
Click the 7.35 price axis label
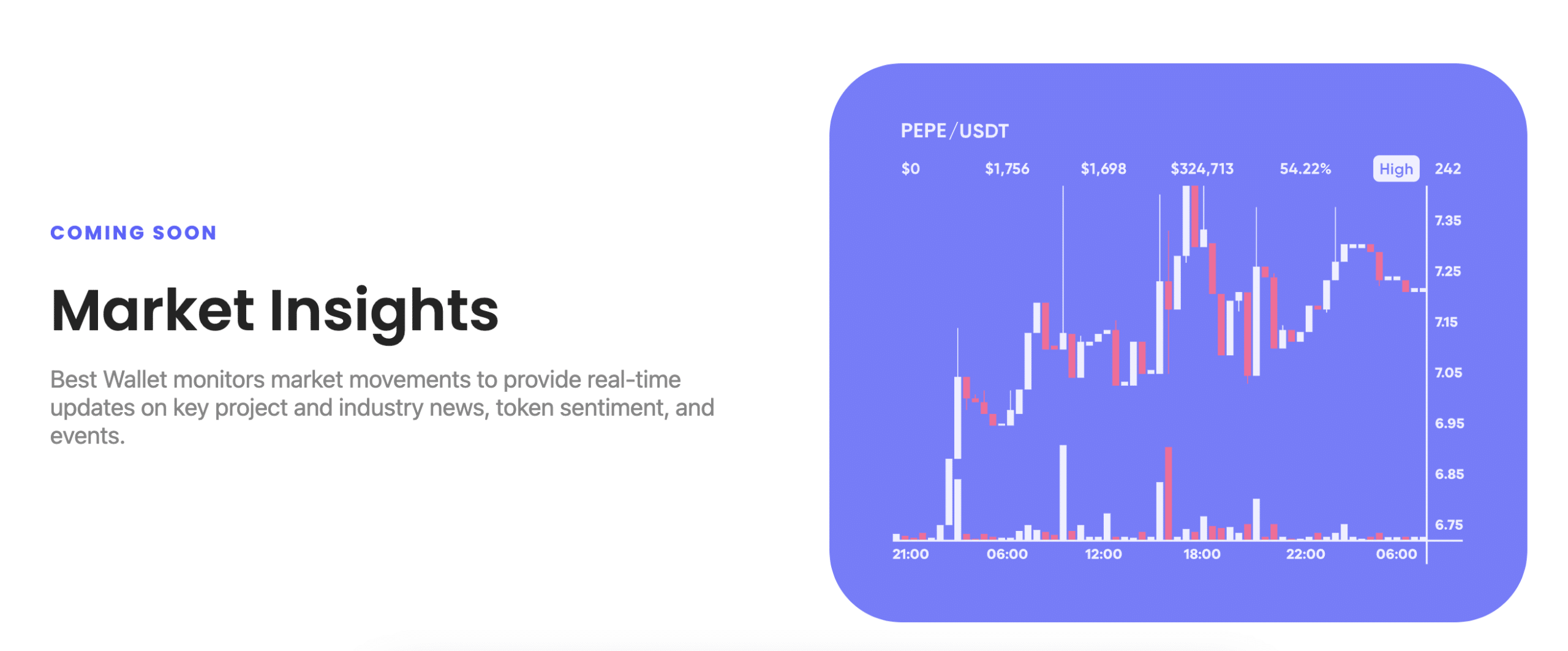click(1447, 220)
